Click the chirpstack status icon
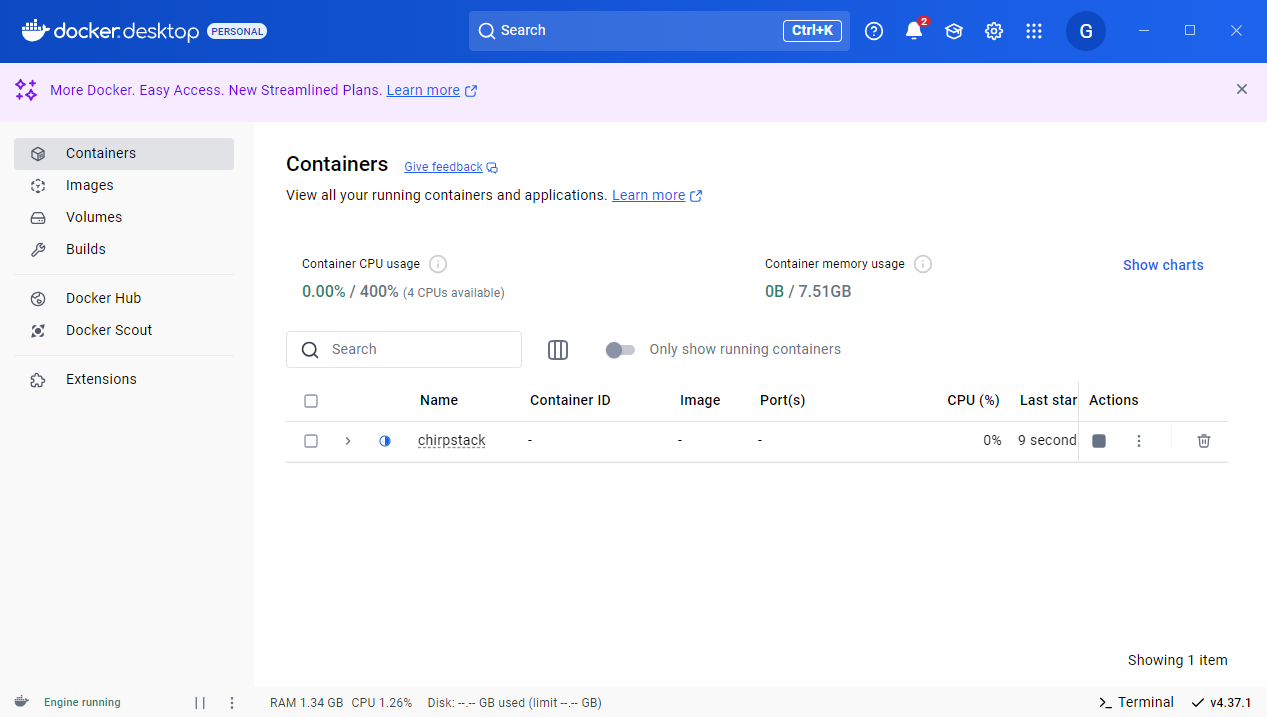This screenshot has width=1267, height=717. tap(385, 441)
